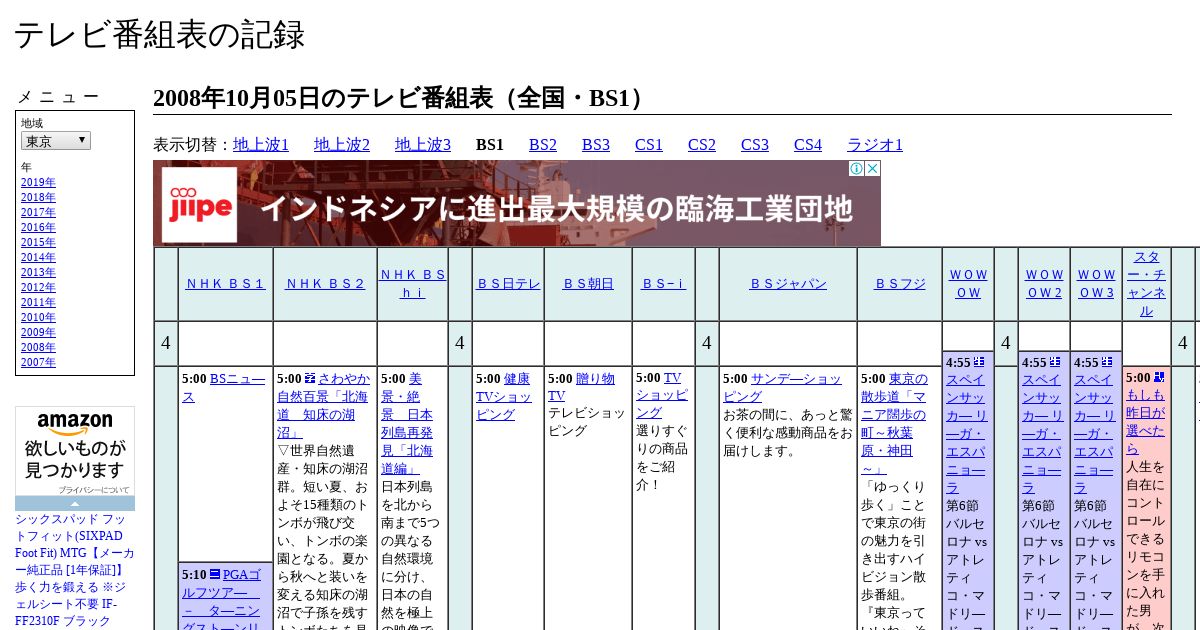This screenshot has height=630, width=1200.
Task: Click the Amazon logo in the sidebar ad
Action: click(x=75, y=424)
